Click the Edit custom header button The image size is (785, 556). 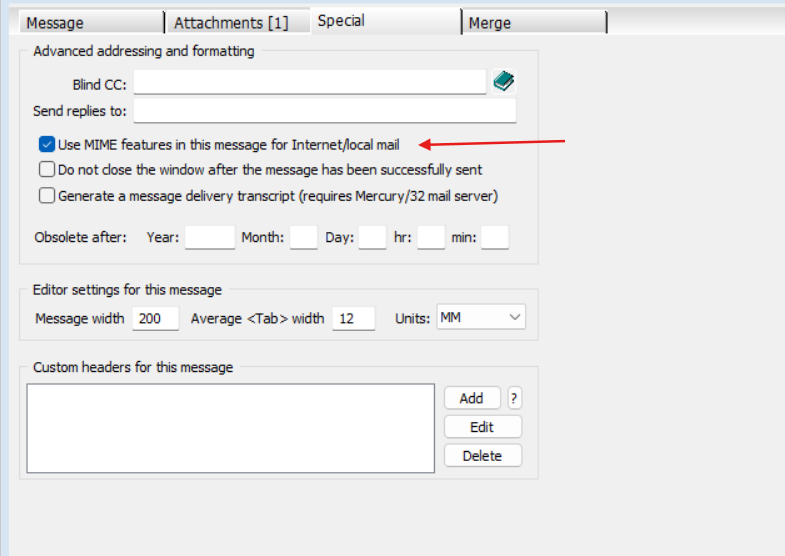[483, 427]
